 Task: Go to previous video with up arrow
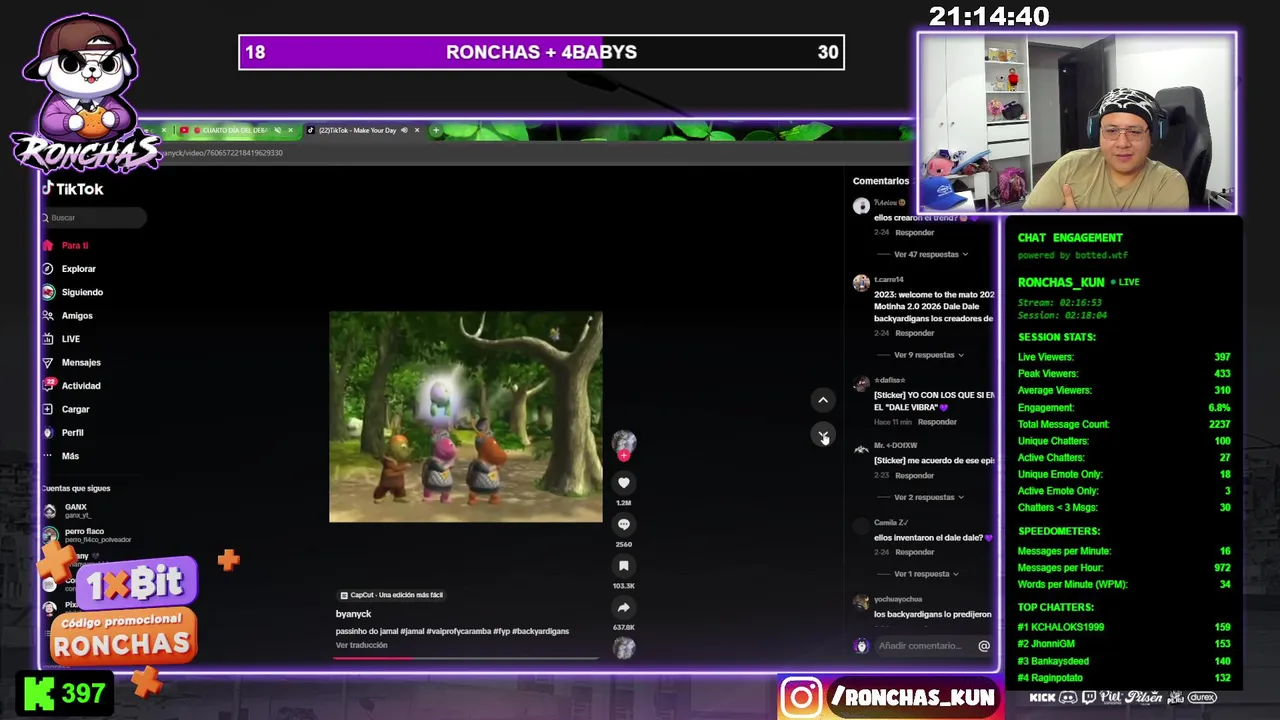coord(823,400)
